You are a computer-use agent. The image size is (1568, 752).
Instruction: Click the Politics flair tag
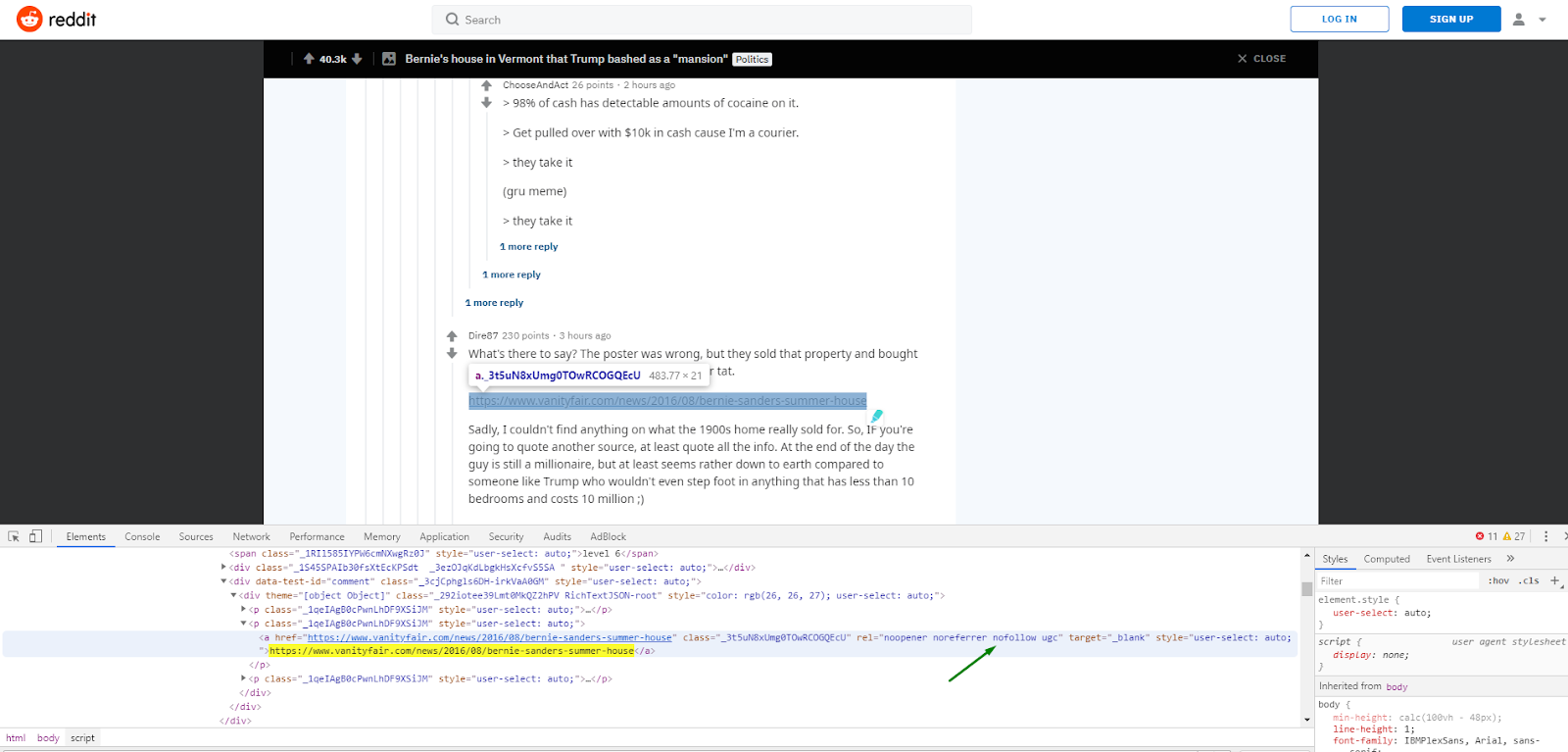click(x=753, y=60)
